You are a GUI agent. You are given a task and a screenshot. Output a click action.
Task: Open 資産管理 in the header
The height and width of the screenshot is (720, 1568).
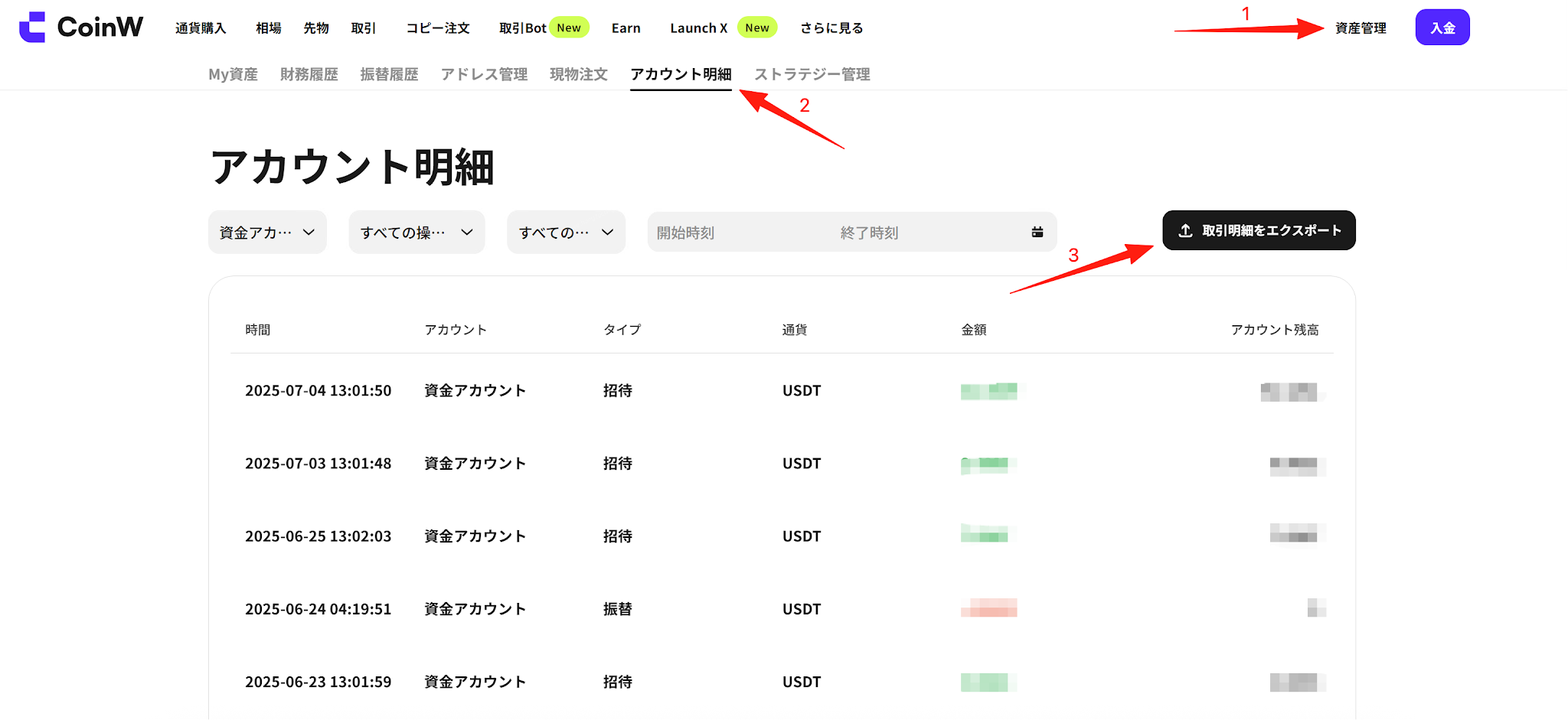(x=1361, y=28)
